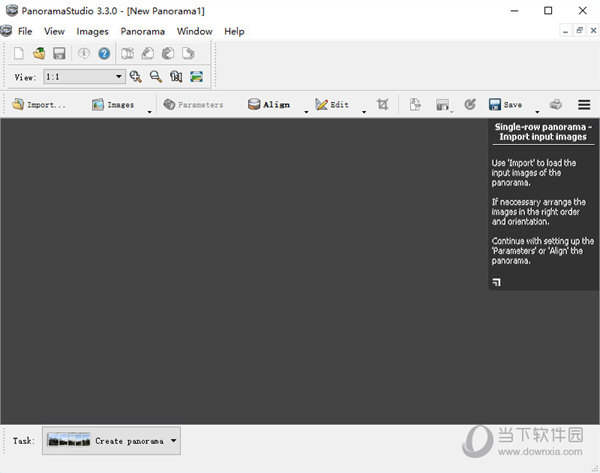Open the dropdown arrow next to Images
The image size is (600, 473).
pos(150,111)
